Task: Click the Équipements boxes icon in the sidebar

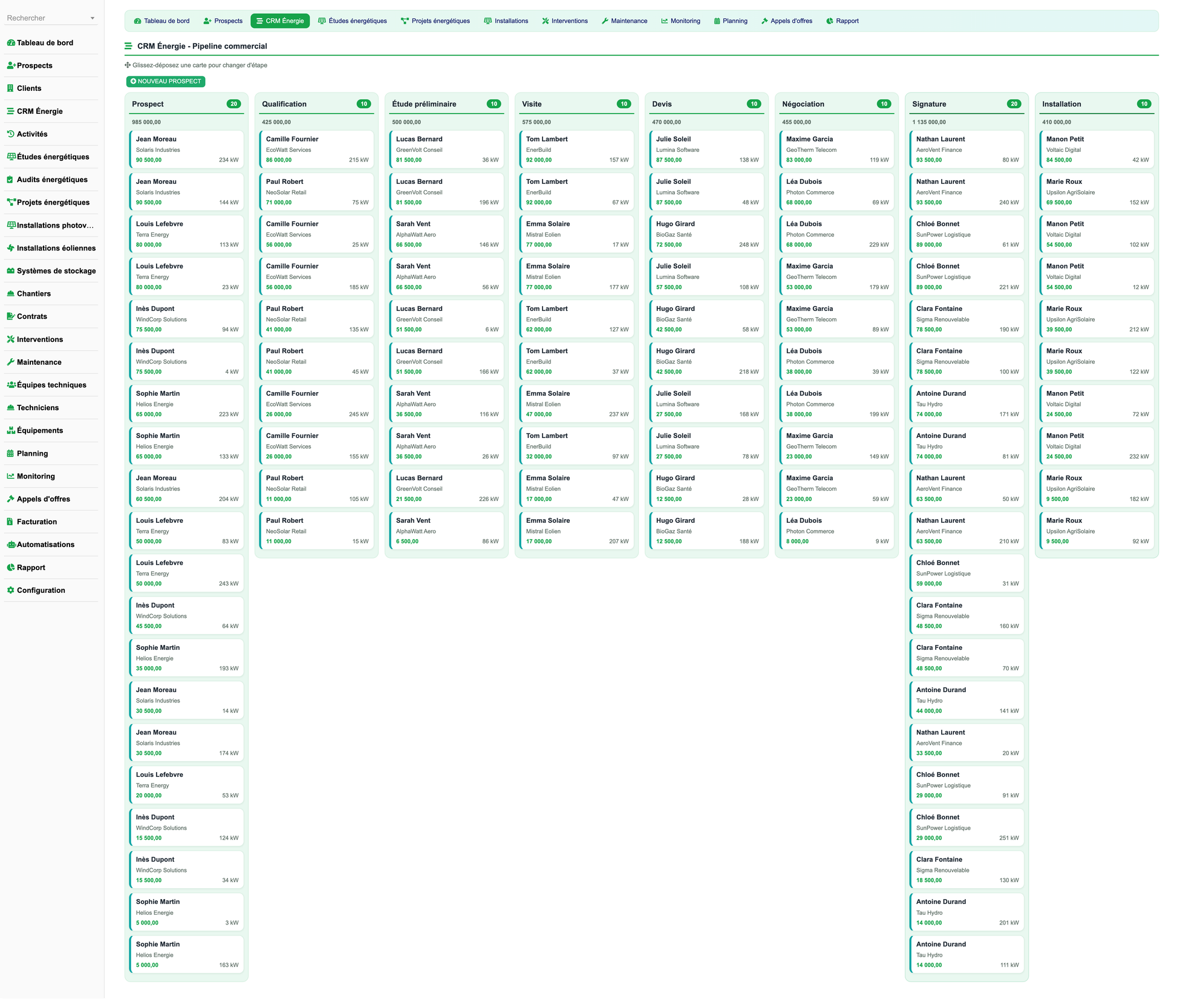Action: 11,431
